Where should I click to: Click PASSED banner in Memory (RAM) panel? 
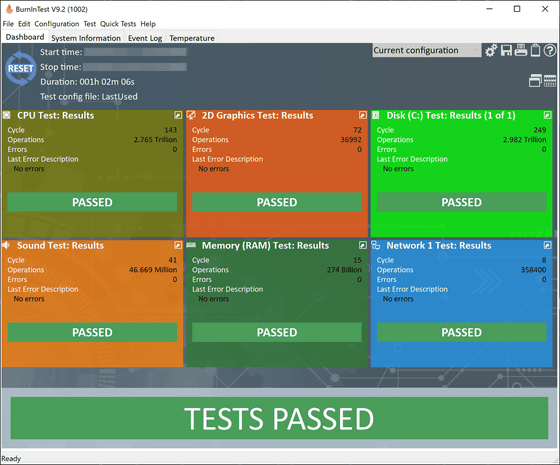[x=277, y=332]
